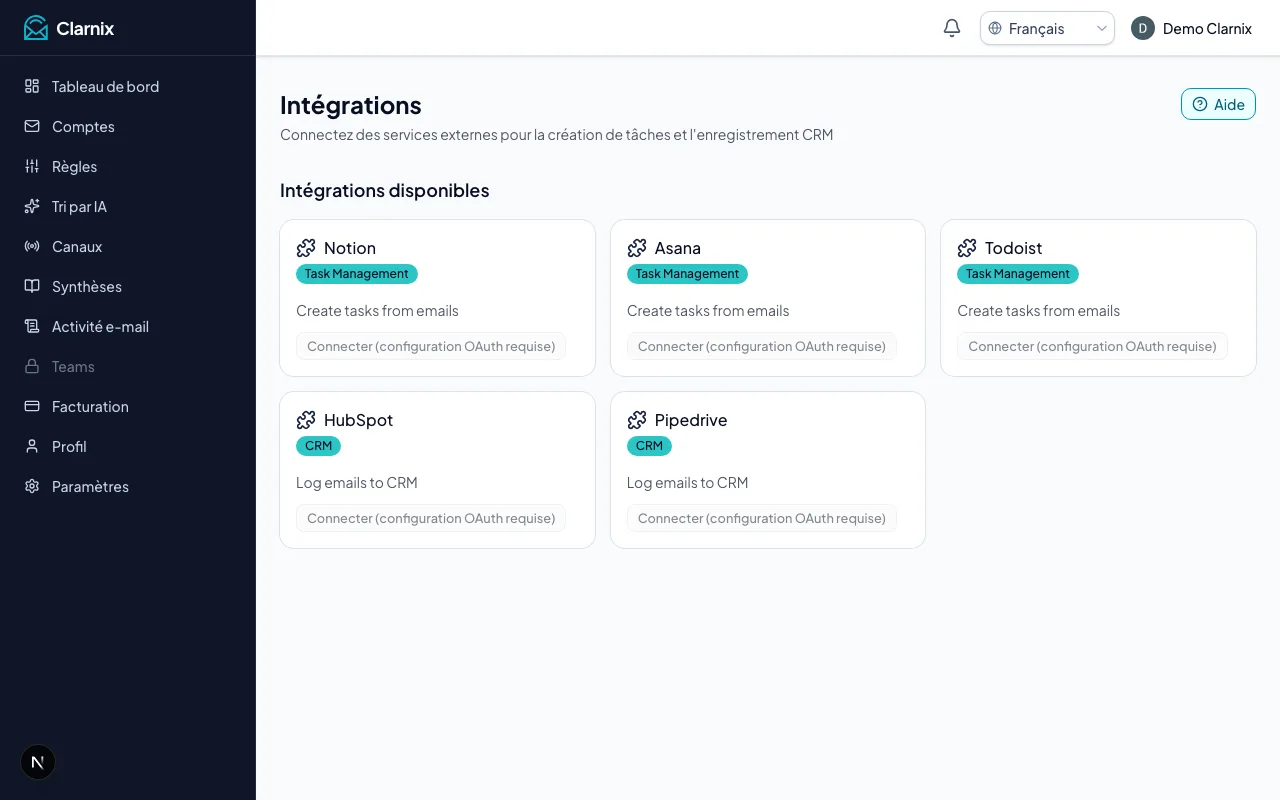The width and height of the screenshot is (1280, 800).
Task: Connect HubSpot via the Connecter button
Action: (431, 518)
